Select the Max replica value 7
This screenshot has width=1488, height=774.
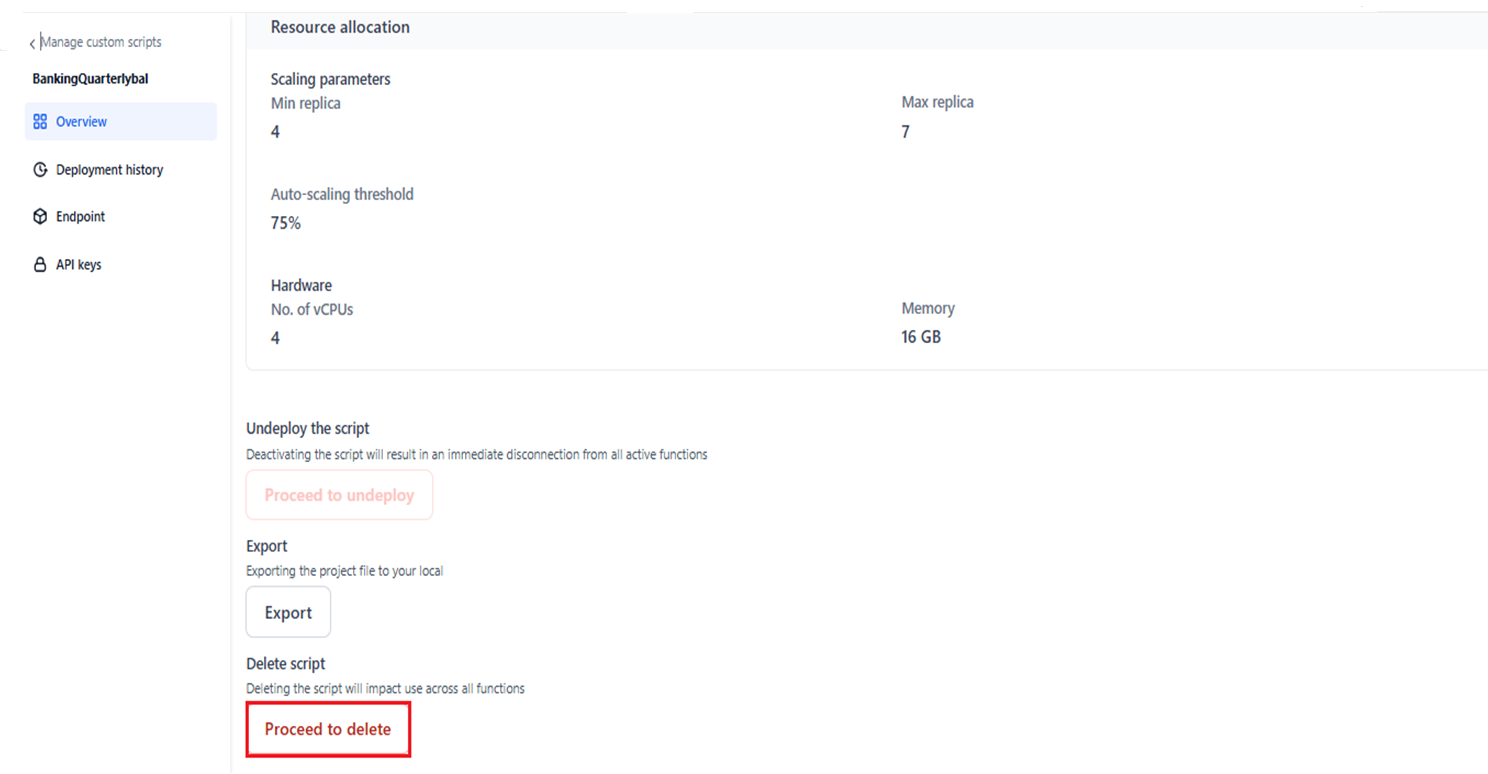(x=905, y=132)
